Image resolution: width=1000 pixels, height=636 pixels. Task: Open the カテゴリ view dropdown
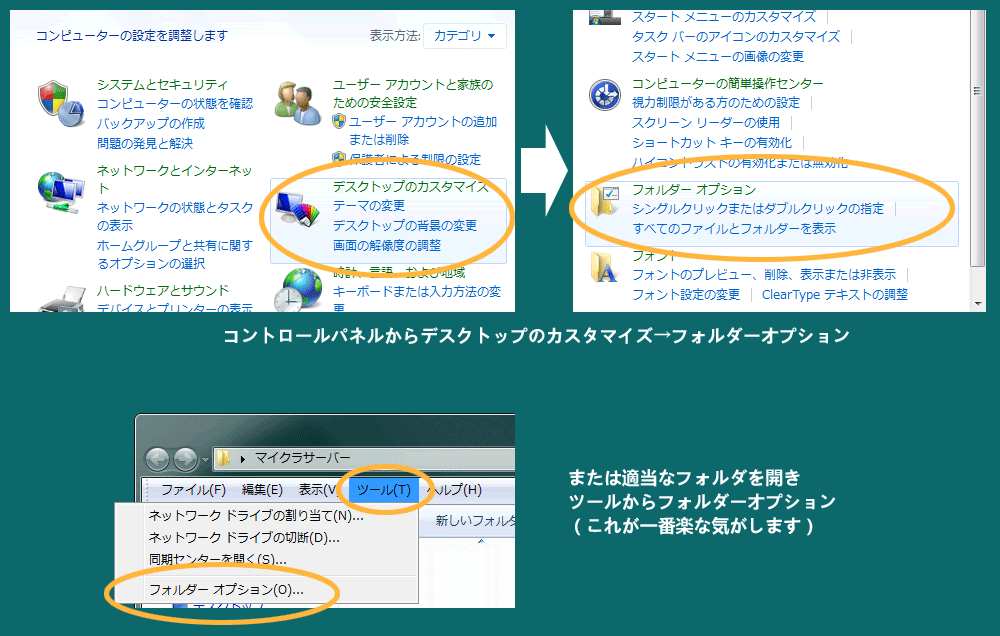click(x=465, y=36)
